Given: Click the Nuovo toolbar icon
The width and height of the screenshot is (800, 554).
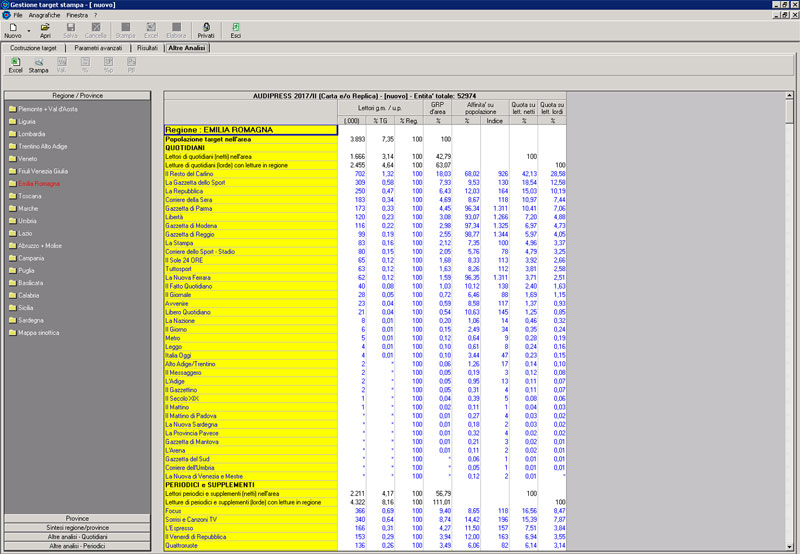Looking at the screenshot, I should (12, 30).
